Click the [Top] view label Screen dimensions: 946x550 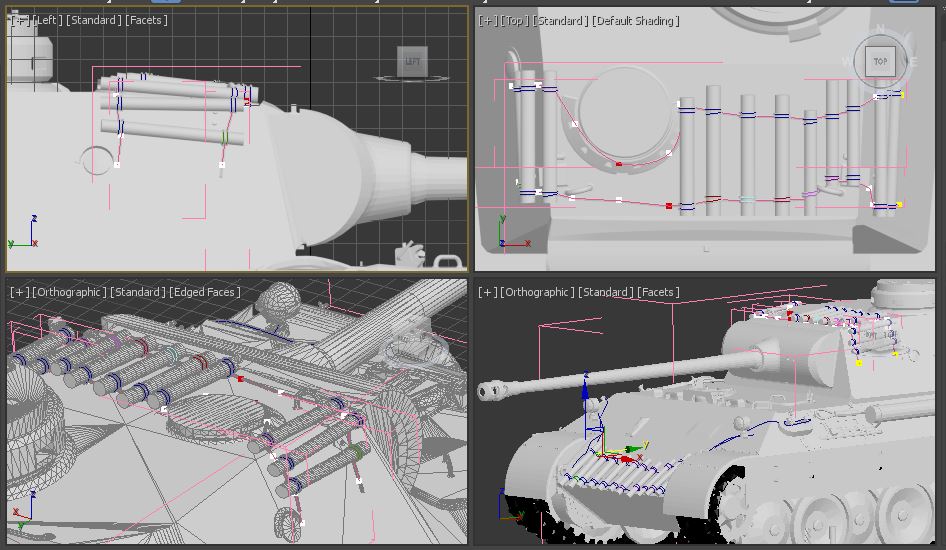[x=514, y=21]
